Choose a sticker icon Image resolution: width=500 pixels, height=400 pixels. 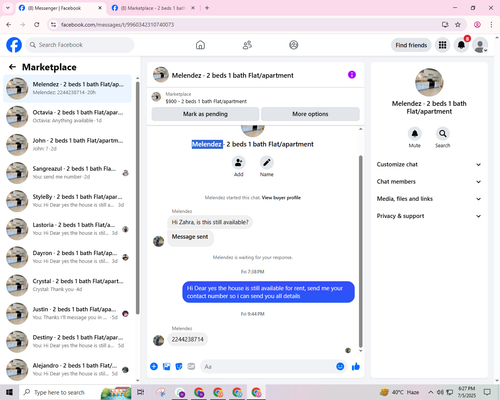point(179,367)
